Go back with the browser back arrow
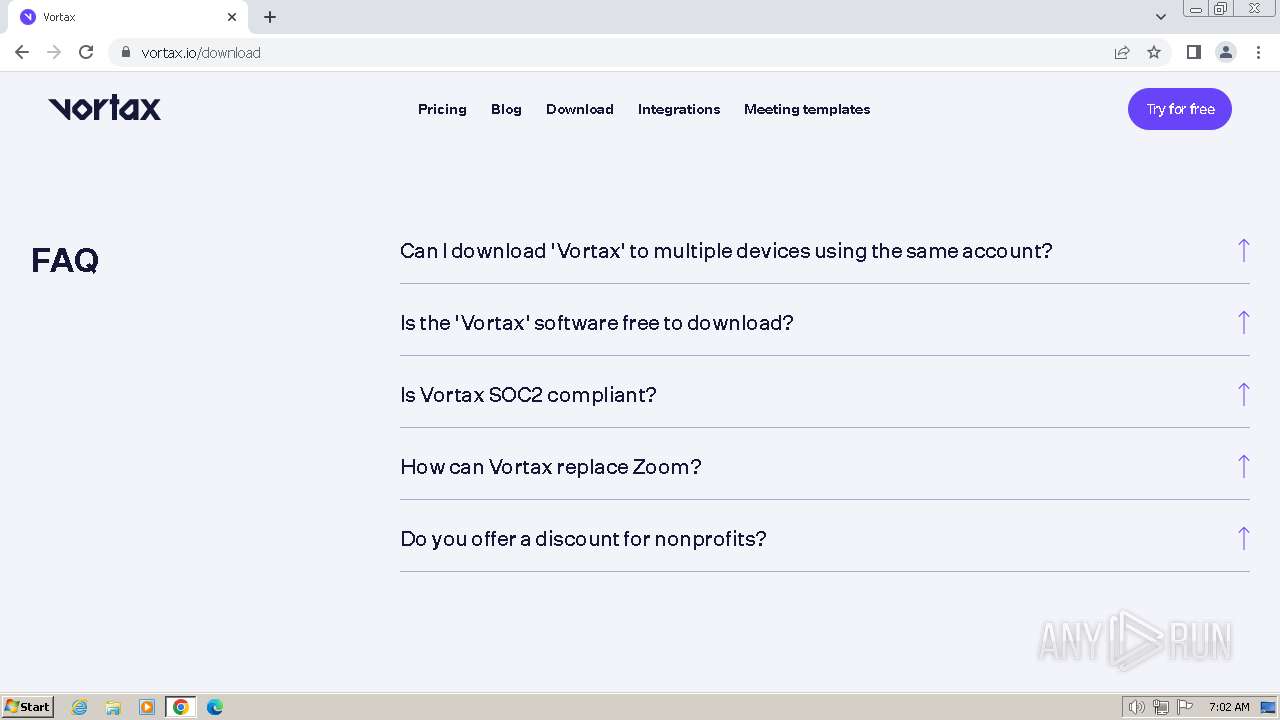This screenshot has width=1280, height=720. point(22,52)
